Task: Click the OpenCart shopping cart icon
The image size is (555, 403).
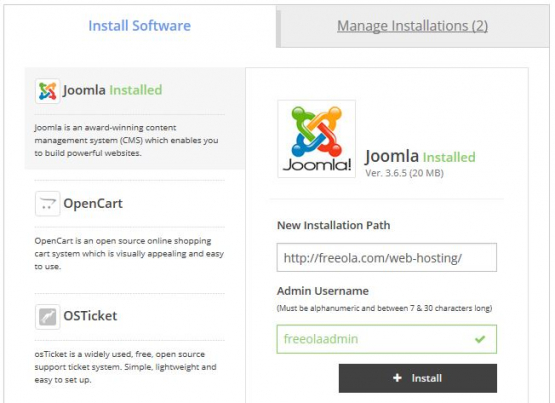Action: 47,204
